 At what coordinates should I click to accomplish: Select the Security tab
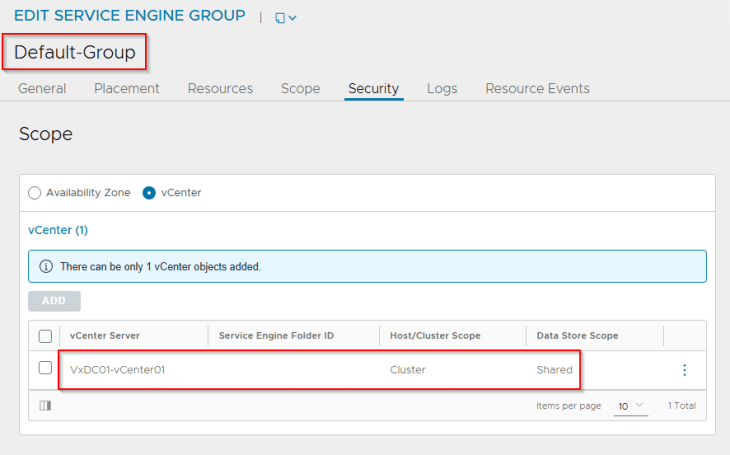coord(373,88)
